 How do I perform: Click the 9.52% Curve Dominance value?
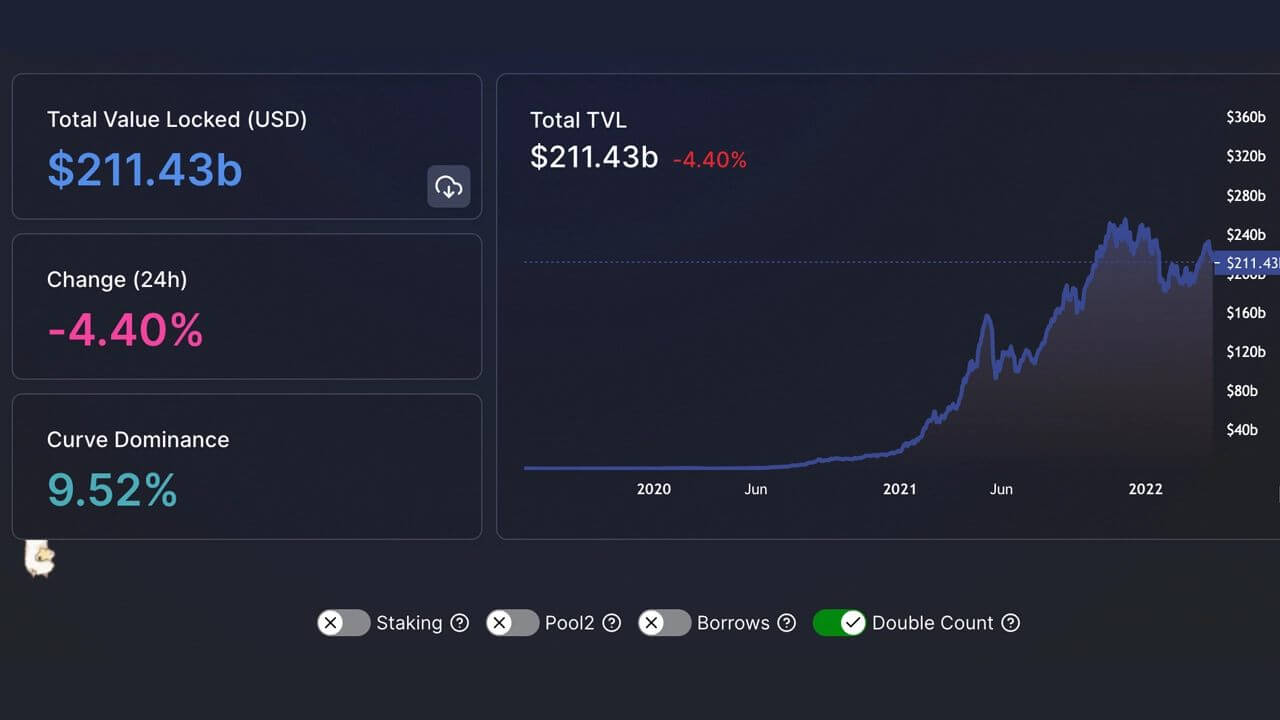coord(112,490)
